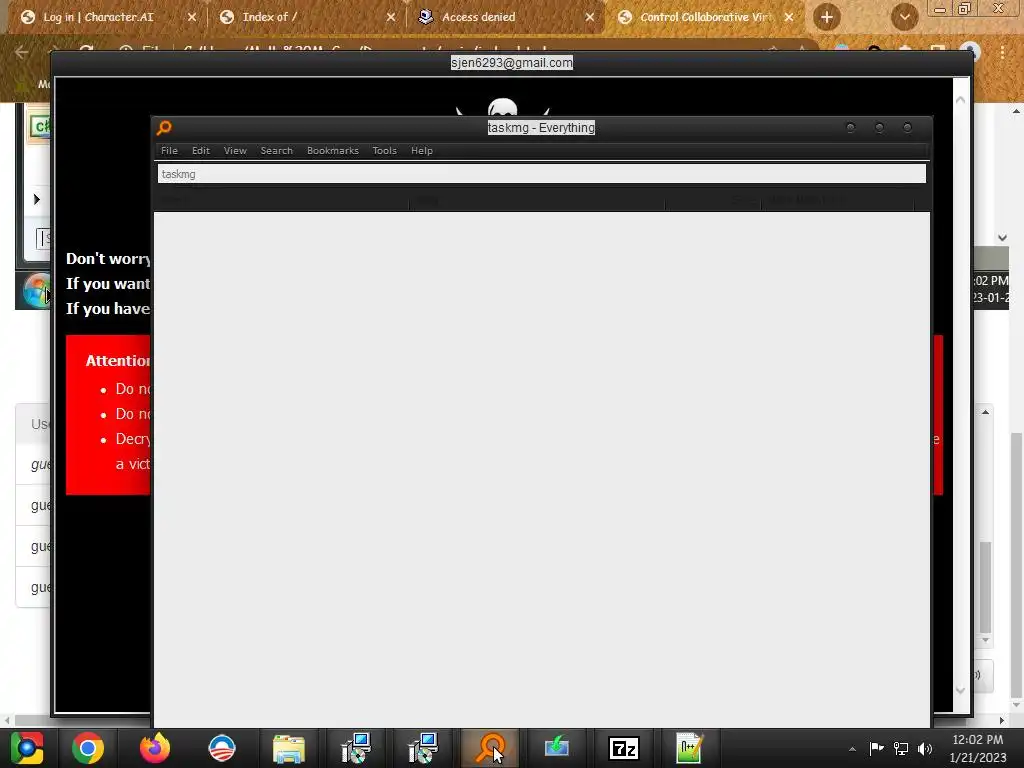The height and width of the screenshot is (768, 1024).
Task: Click the ransom window scrollbar up arrow
Action: coord(960,100)
